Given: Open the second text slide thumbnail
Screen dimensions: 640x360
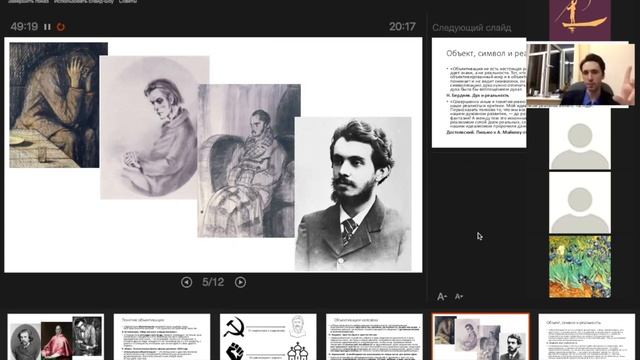Looking at the screenshot, I should (x=162, y=337).
